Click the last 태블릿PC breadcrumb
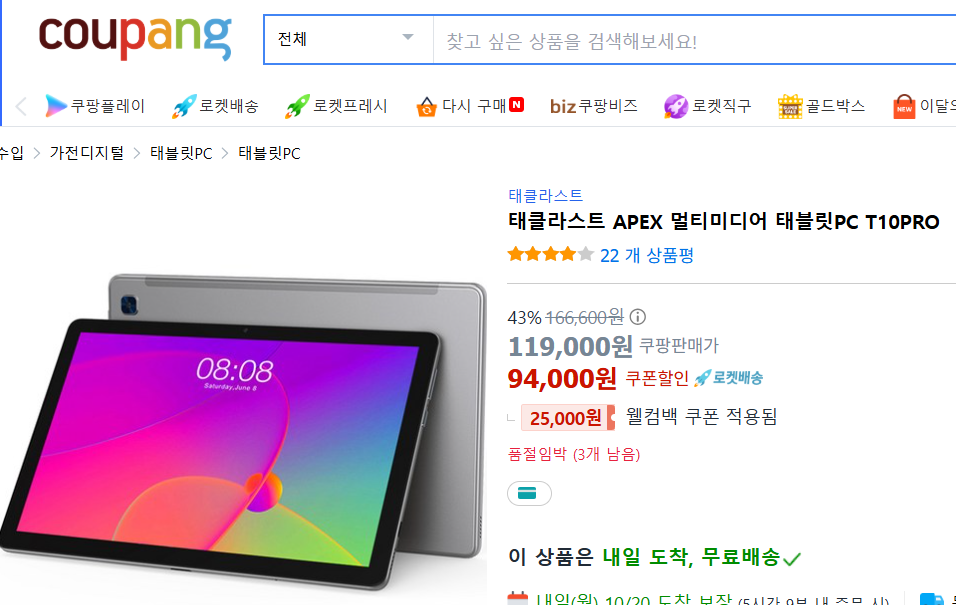 coord(269,153)
